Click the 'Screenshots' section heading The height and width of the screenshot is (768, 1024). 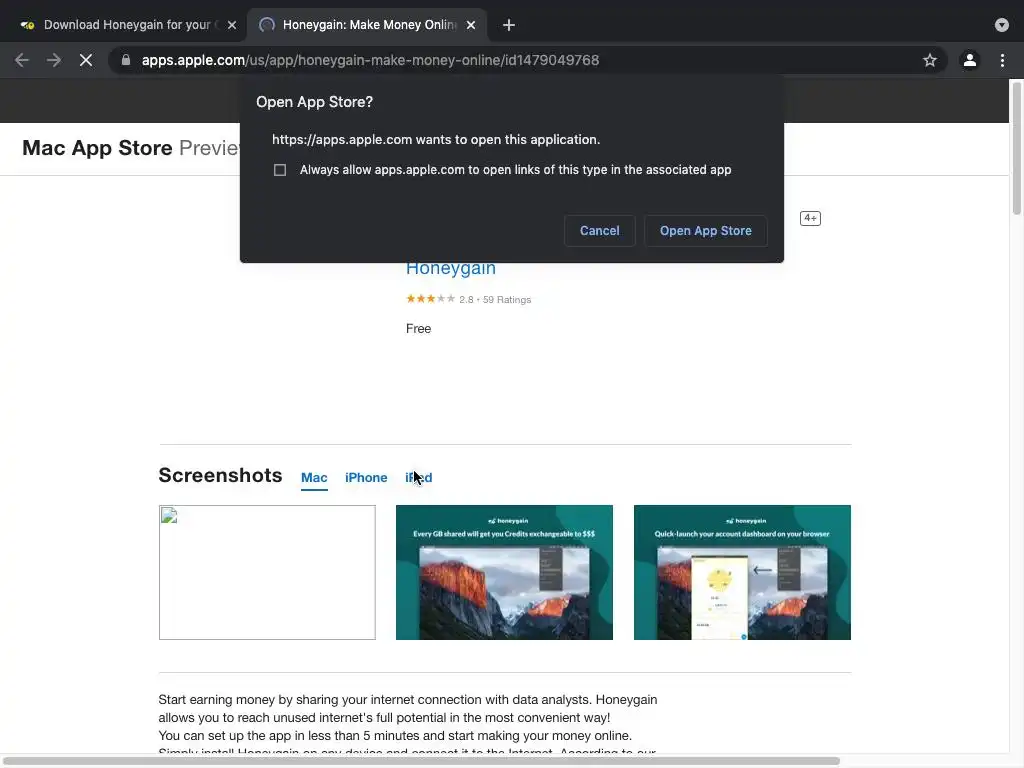220,475
